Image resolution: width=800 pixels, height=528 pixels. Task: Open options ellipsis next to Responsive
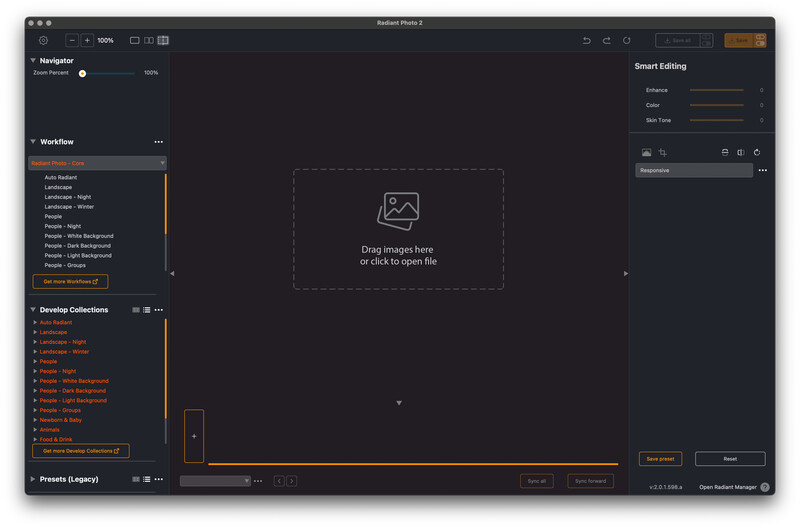763,170
